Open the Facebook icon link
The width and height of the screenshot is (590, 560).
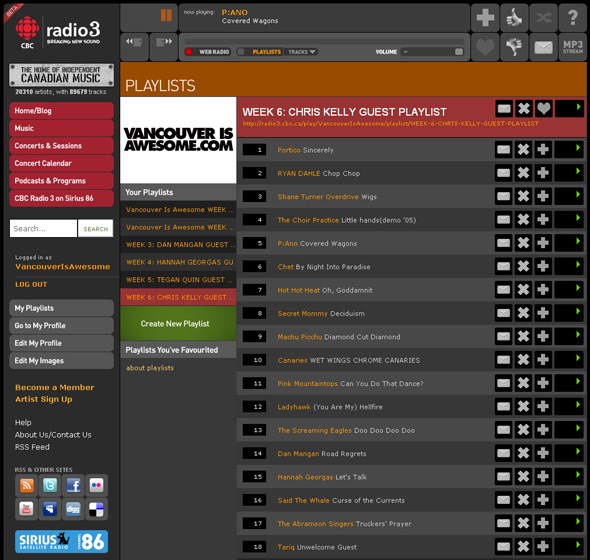73,485
